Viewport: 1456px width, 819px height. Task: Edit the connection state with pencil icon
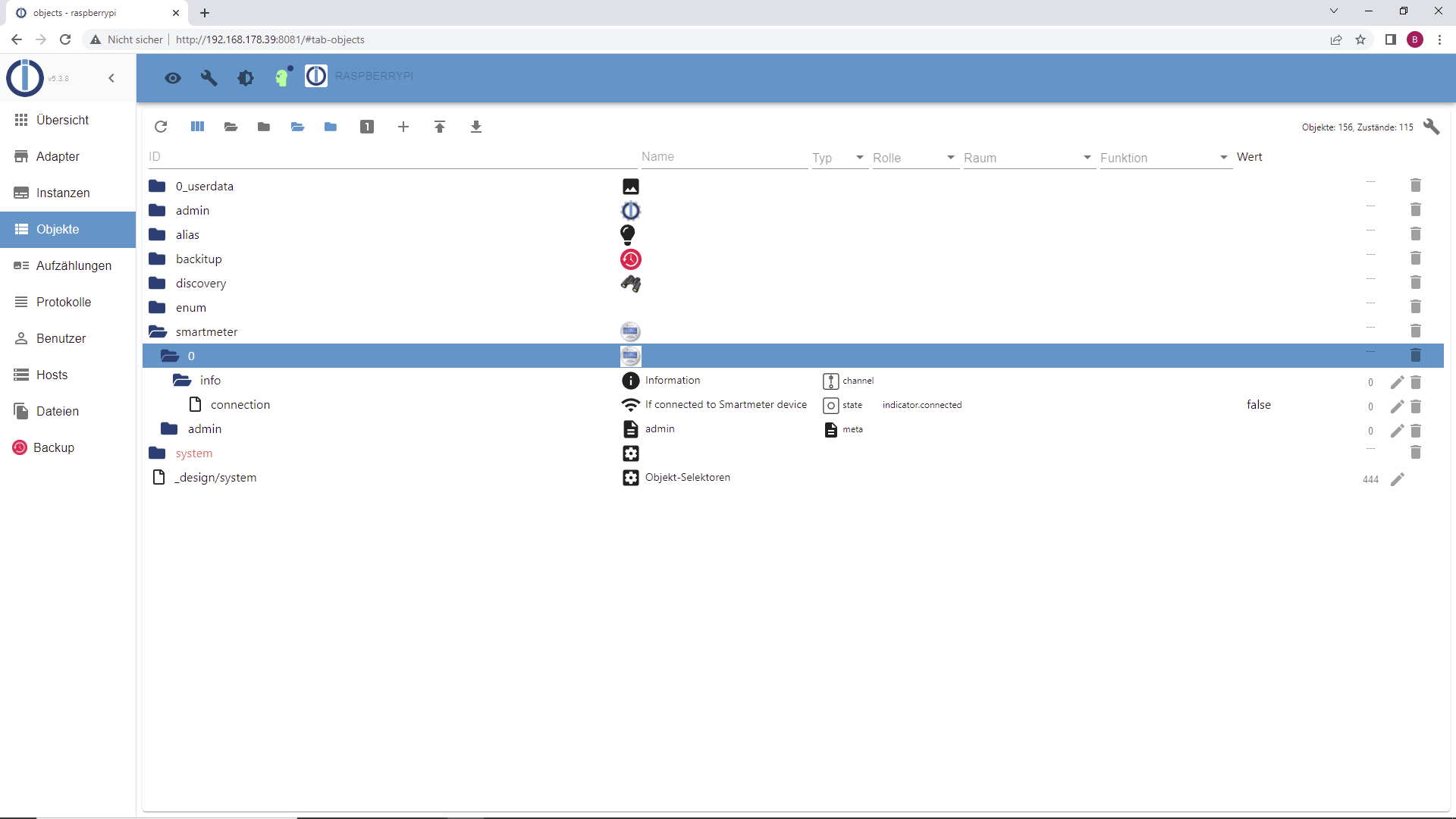click(1397, 406)
